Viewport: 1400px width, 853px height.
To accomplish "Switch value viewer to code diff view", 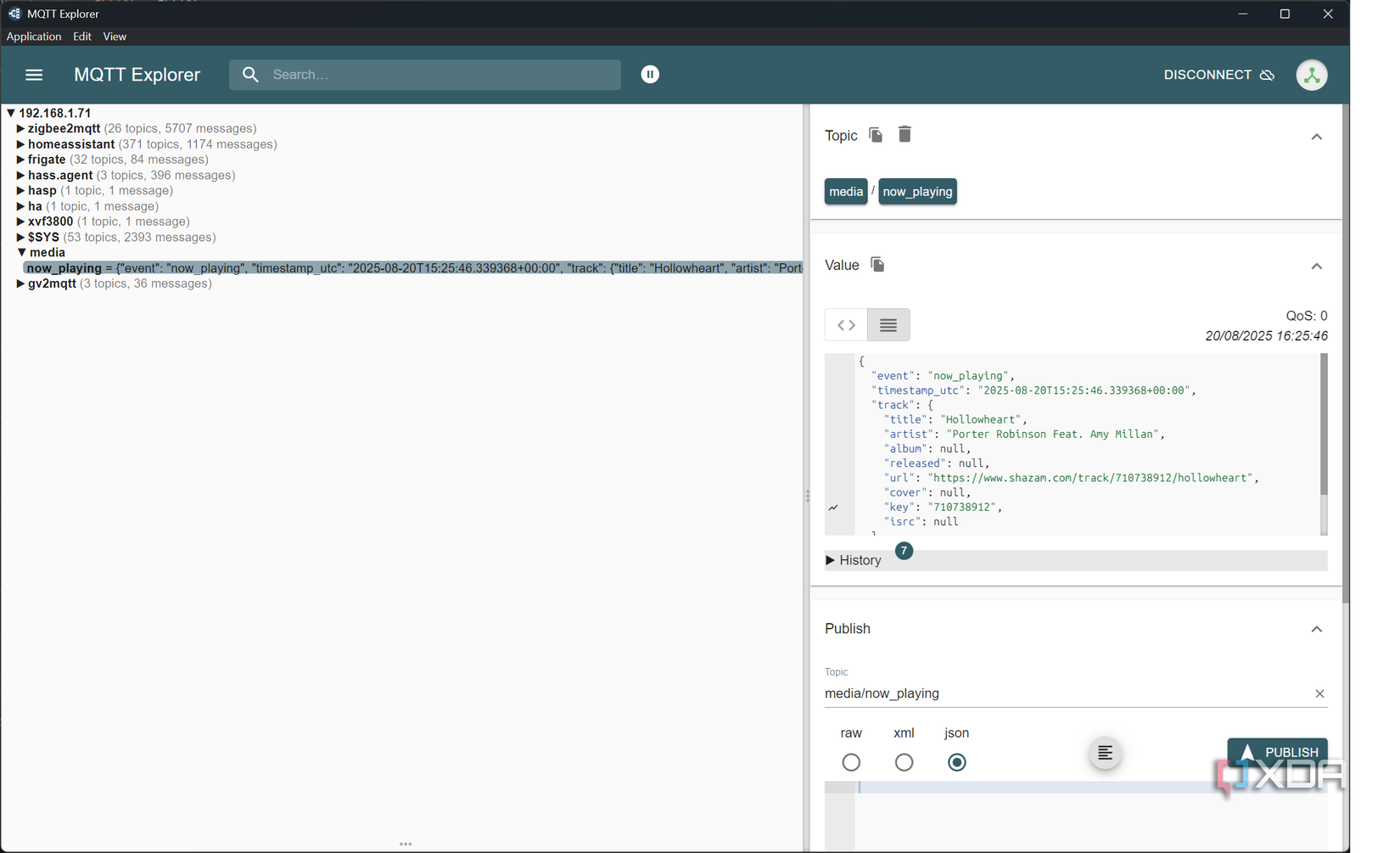I will 845,325.
